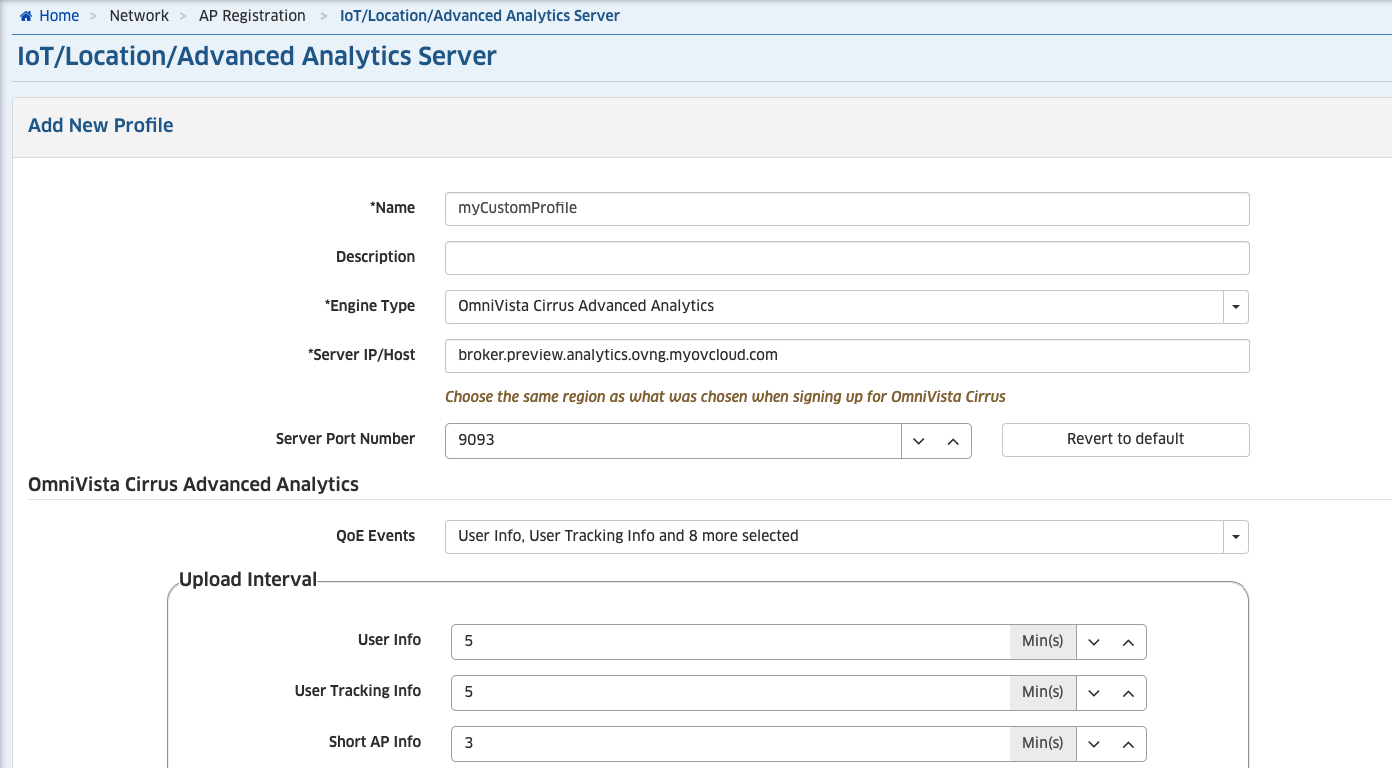Image resolution: width=1392 pixels, height=768 pixels.
Task: Click Revert to default button
Action: coord(1126,440)
